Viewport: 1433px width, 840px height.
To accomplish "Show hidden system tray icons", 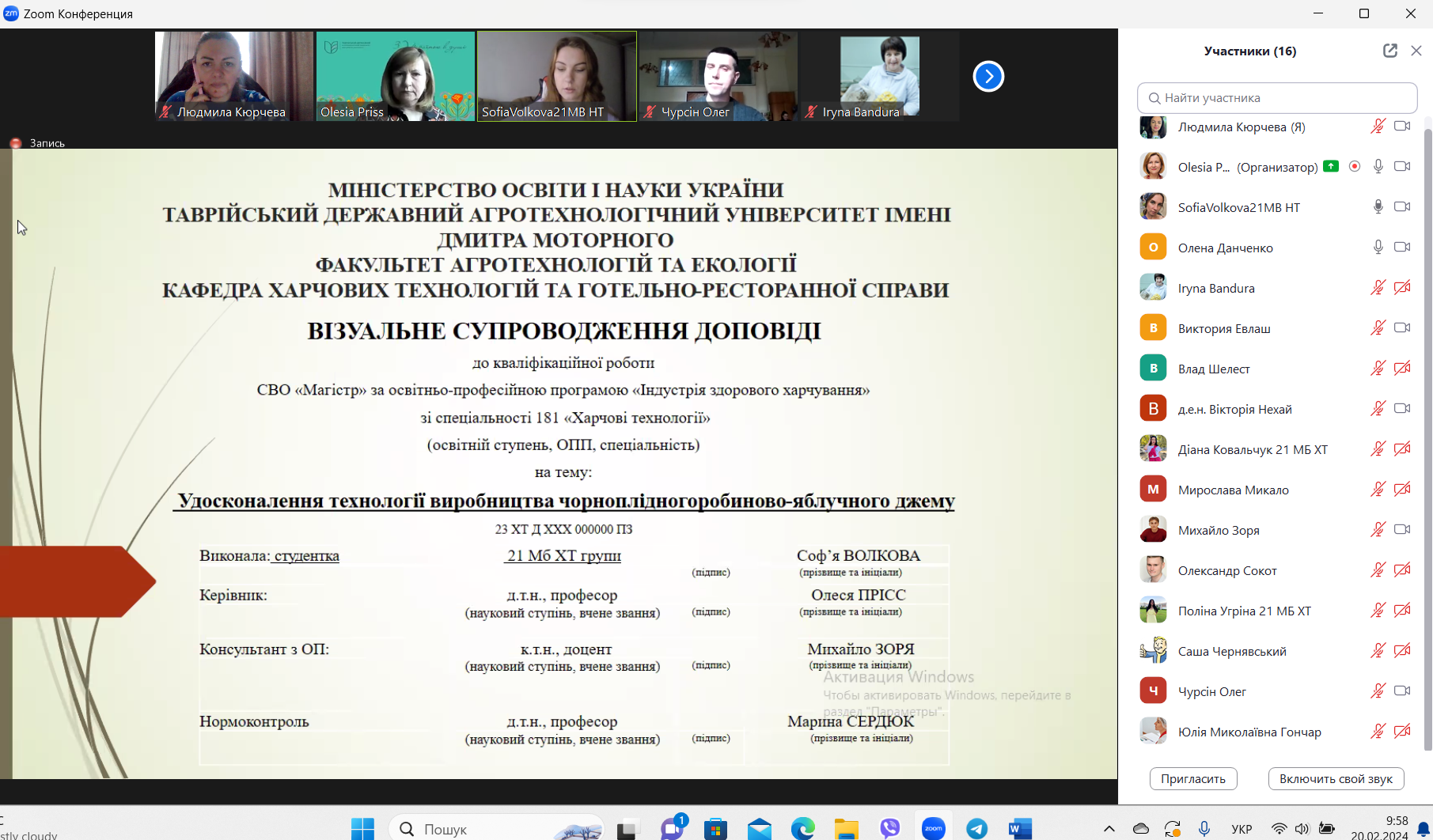I will [x=1109, y=829].
